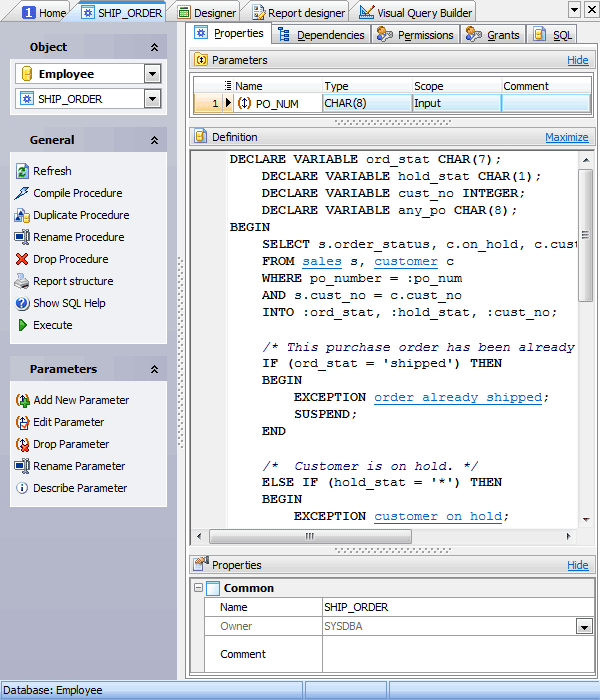Click the Comment field in Properties
Viewport: 600px width, 700px height.
456,654
